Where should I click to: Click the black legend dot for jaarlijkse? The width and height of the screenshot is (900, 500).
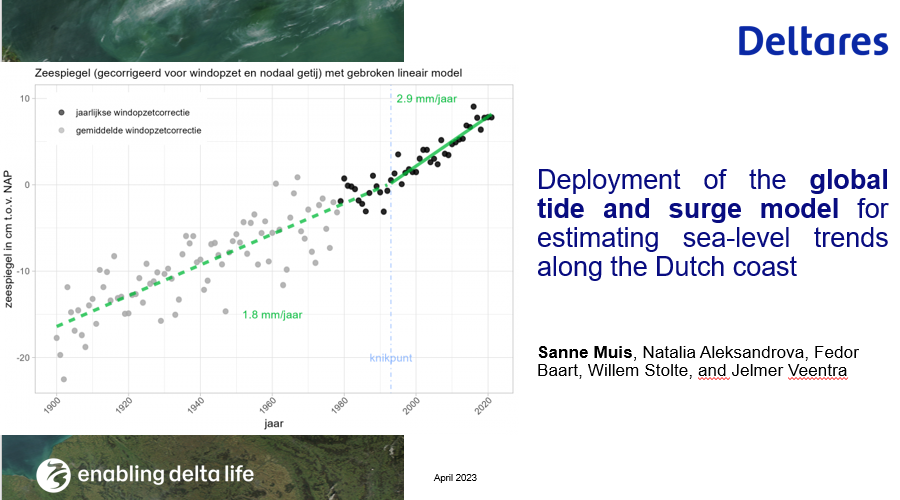coord(61,113)
